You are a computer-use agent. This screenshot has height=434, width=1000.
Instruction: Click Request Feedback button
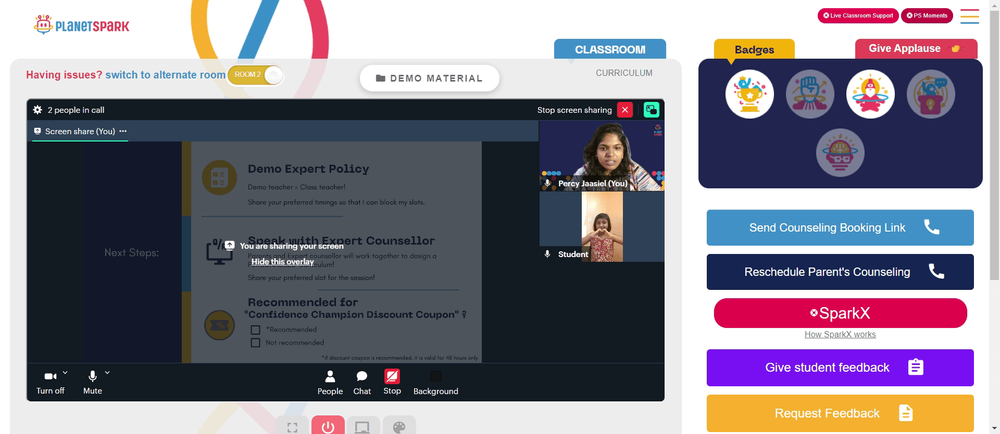[x=840, y=413]
